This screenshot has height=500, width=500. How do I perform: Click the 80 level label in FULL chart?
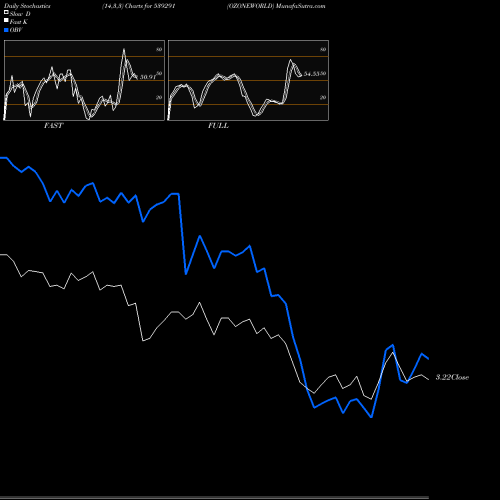click(323, 49)
